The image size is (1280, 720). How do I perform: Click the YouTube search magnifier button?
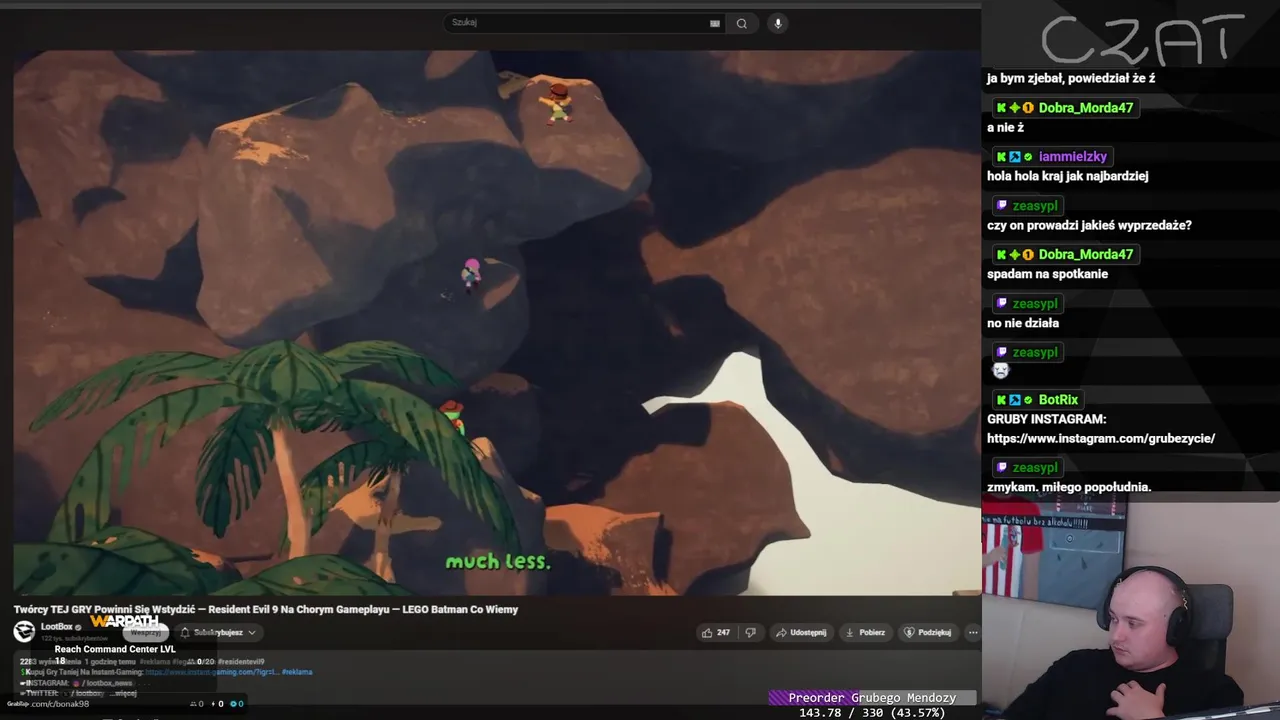click(x=741, y=23)
